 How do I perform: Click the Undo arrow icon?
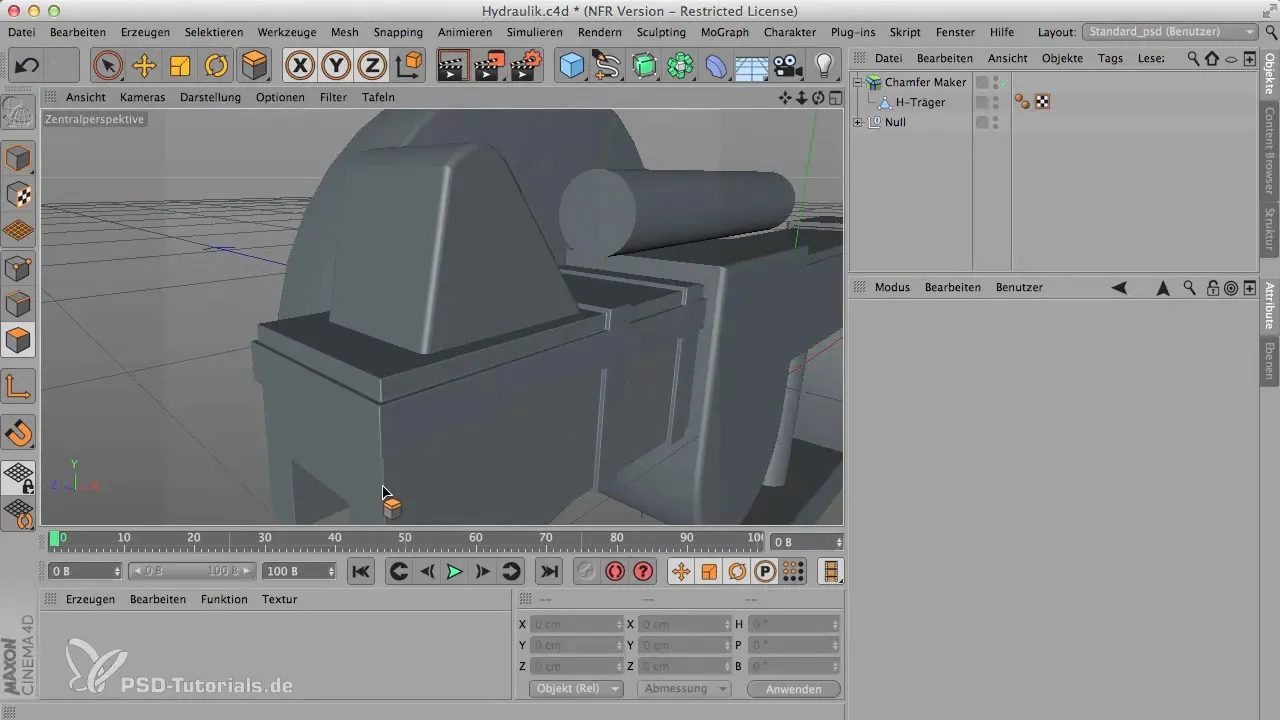tap(27, 66)
